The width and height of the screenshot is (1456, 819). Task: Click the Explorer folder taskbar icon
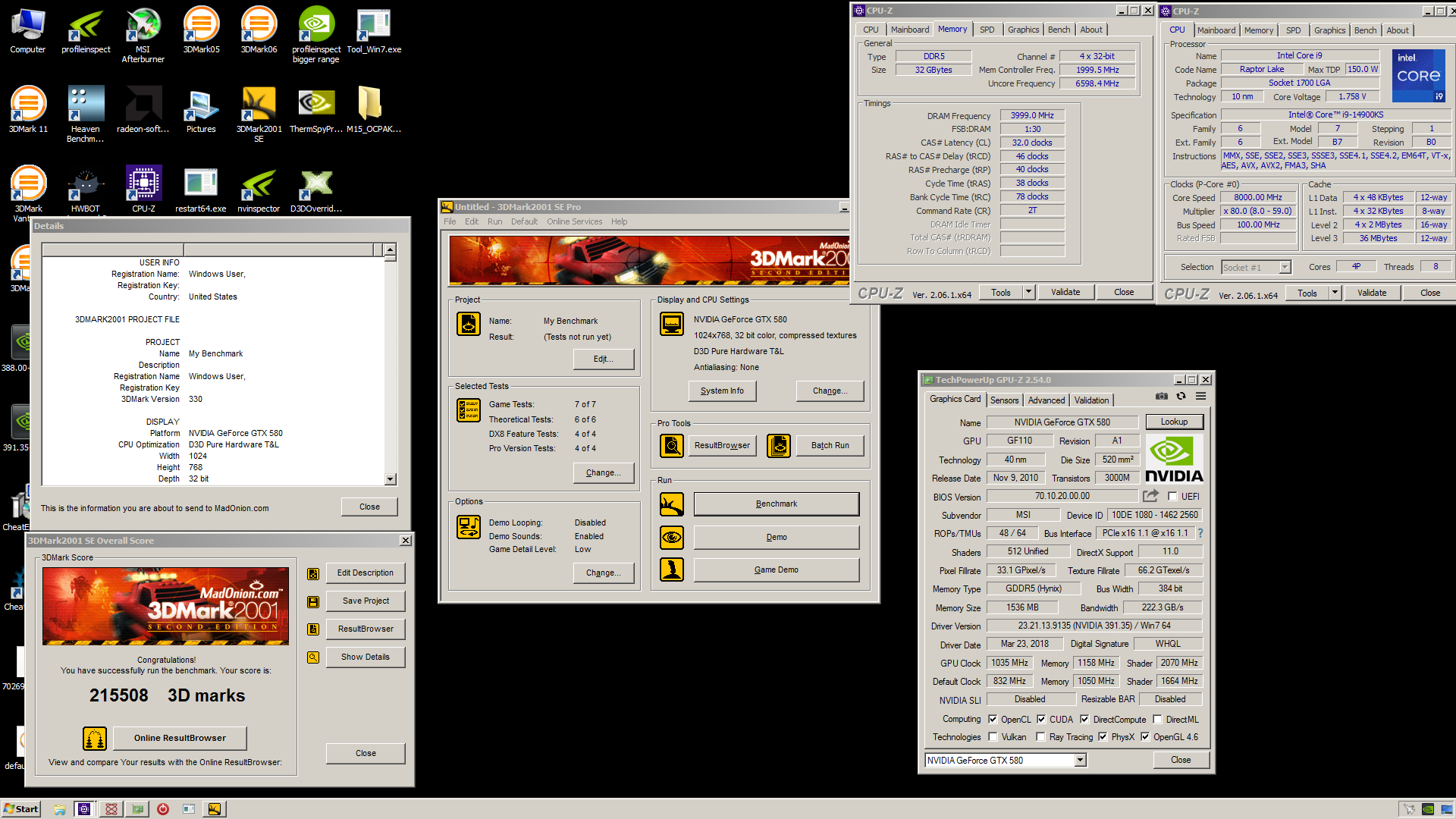(60, 809)
